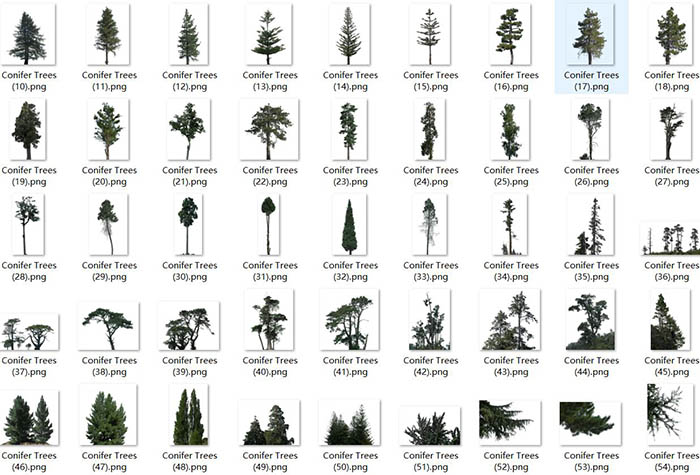The width and height of the screenshot is (700, 475).
Task: Click the Conifer Trees (15).png file label
Action: [429, 81]
